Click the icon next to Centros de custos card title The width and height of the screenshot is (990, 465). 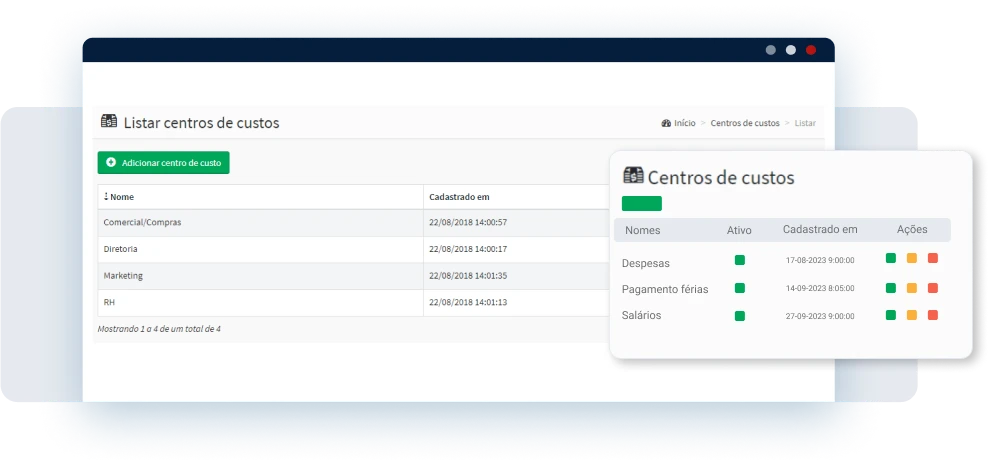coord(633,176)
